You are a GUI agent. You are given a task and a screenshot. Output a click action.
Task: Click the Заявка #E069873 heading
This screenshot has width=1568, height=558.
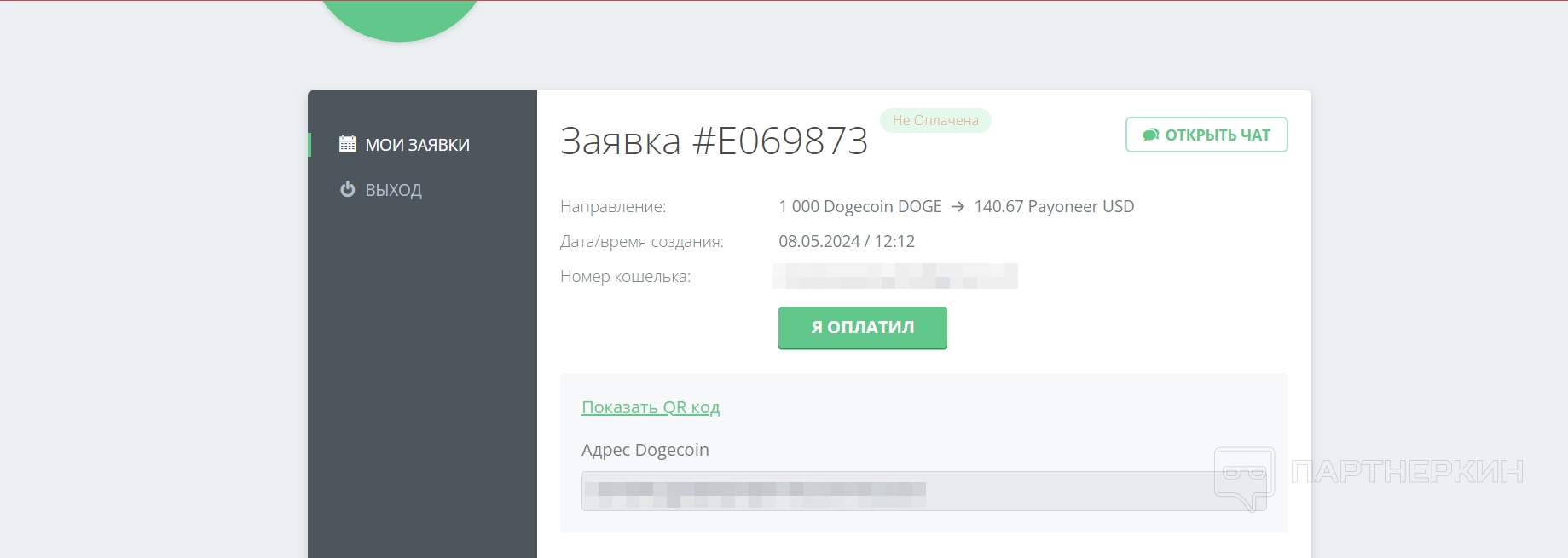(714, 141)
